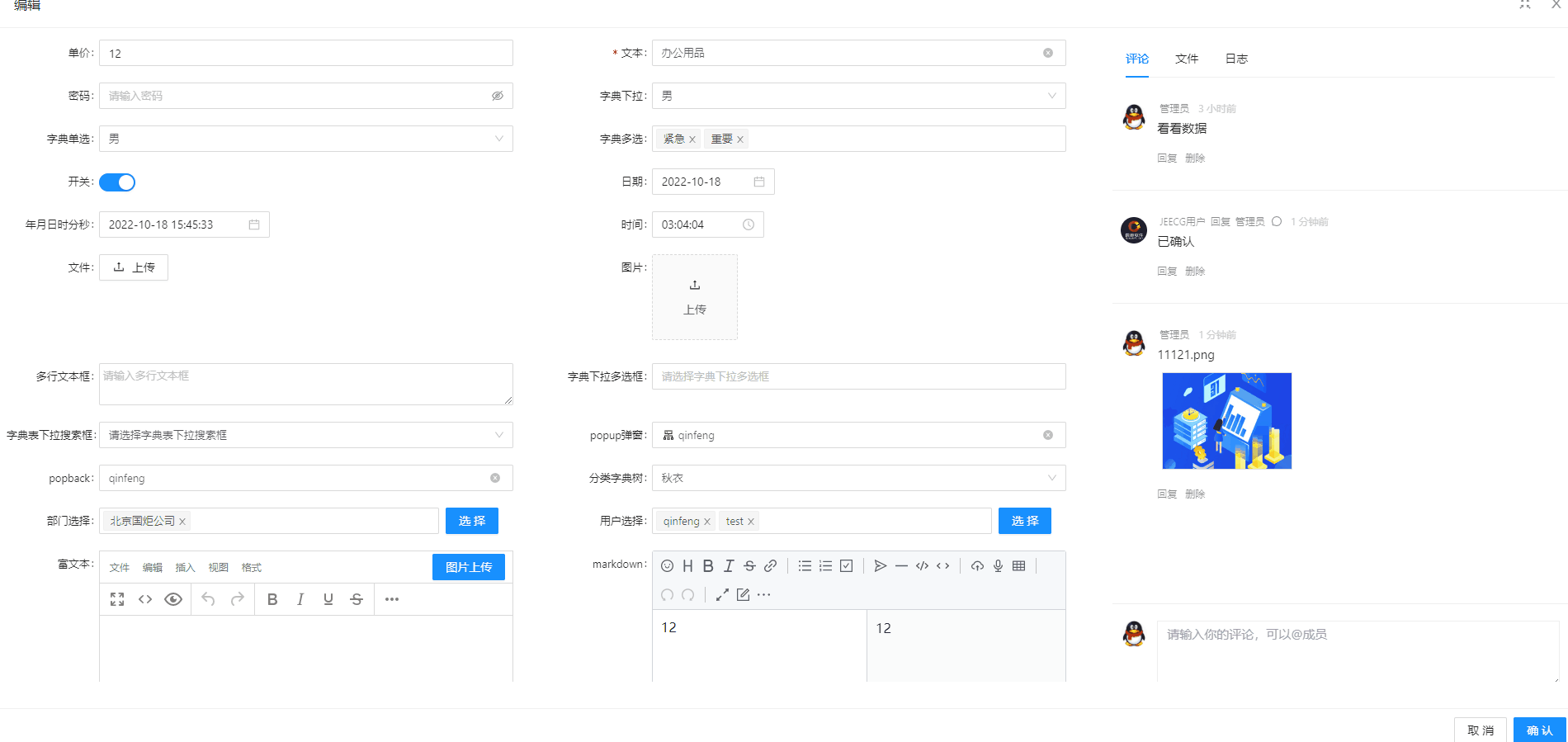Preview the rich text content
This screenshot has width=1568, height=742.
(173, 599)
